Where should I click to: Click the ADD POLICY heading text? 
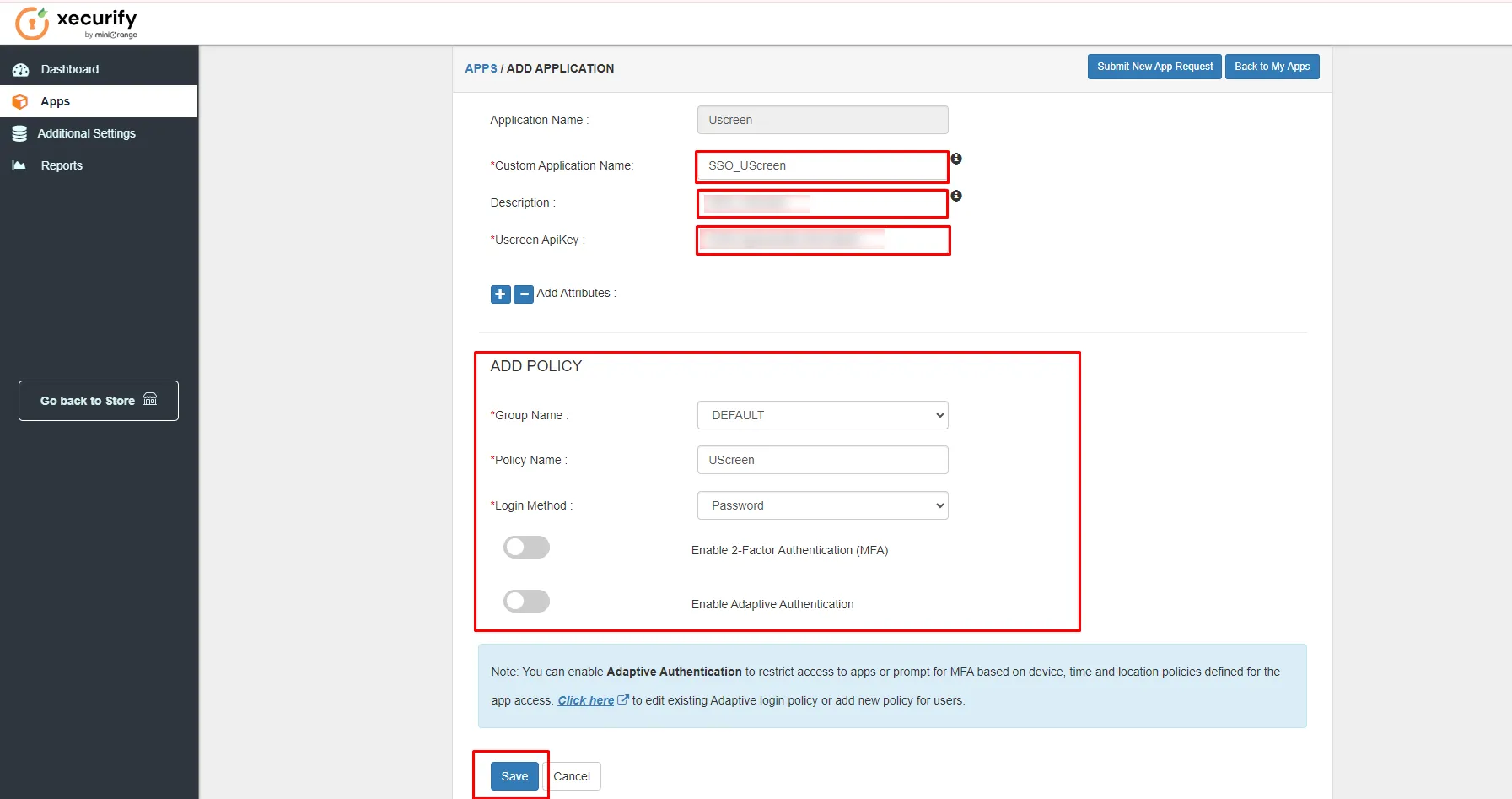tap(536, 366)
